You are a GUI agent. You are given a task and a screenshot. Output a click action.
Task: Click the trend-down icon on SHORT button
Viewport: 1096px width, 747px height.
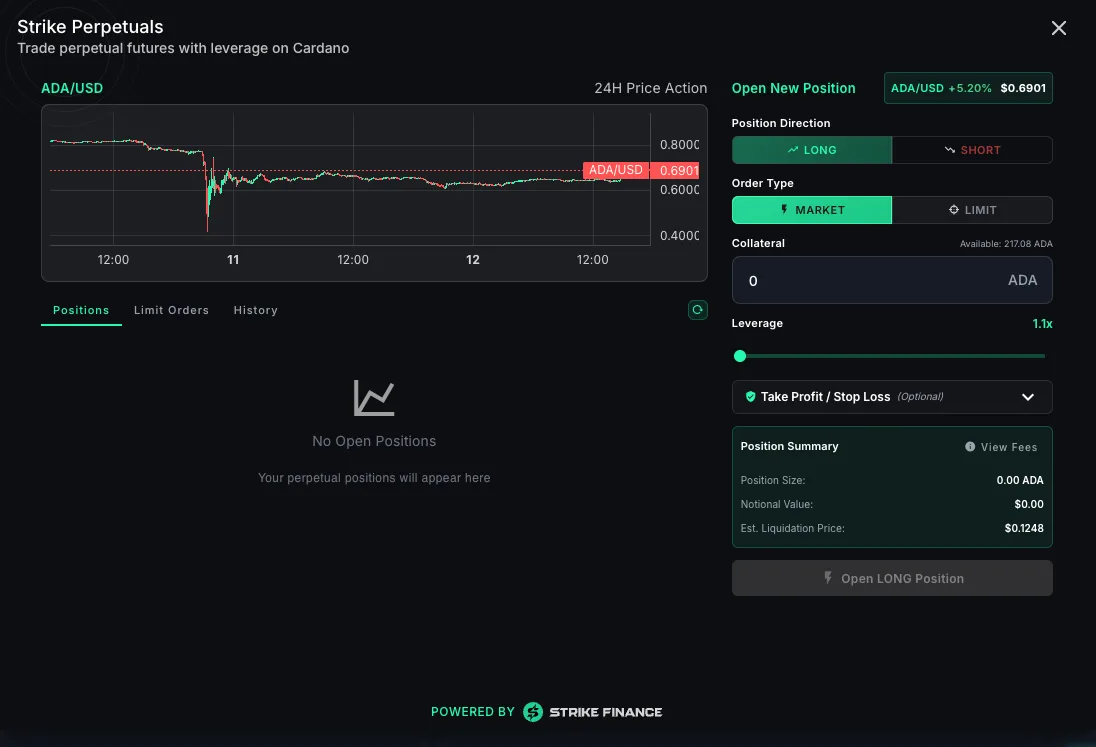[x=950, y=150]
